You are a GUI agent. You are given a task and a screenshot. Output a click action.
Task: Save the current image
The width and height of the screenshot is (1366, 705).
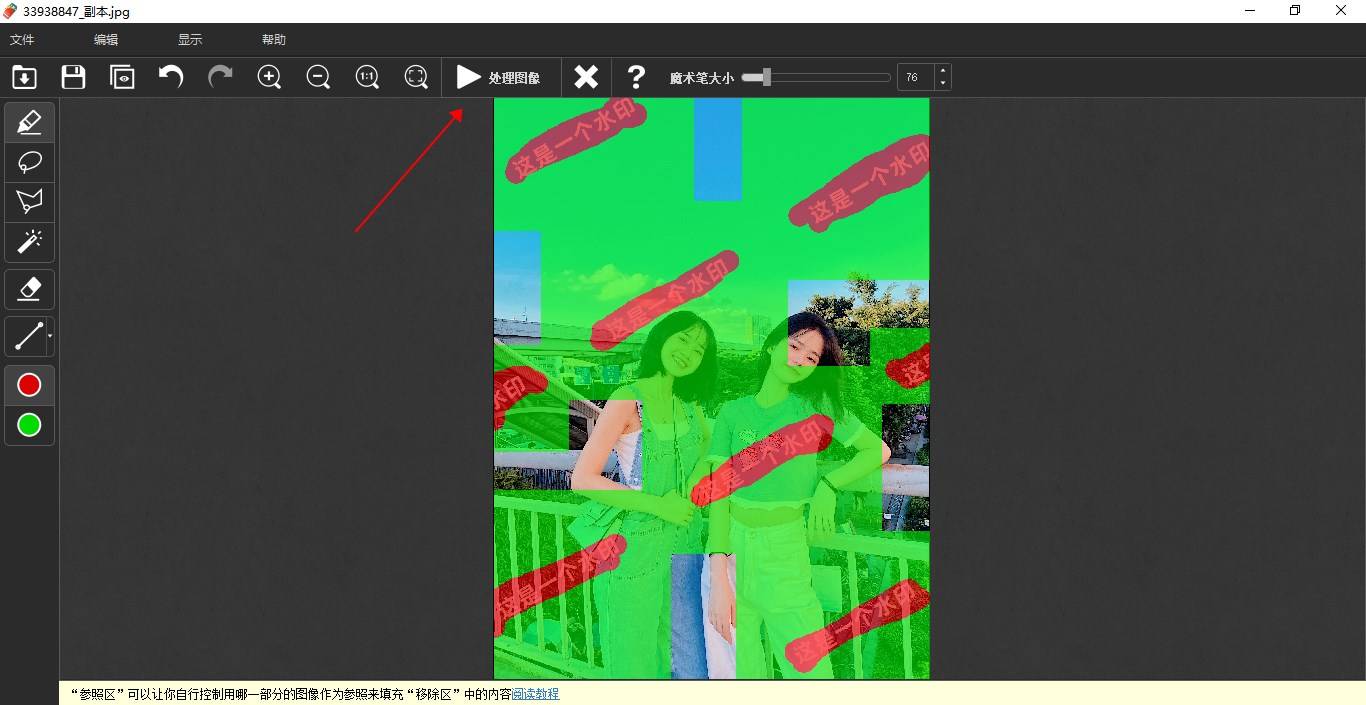72,77
